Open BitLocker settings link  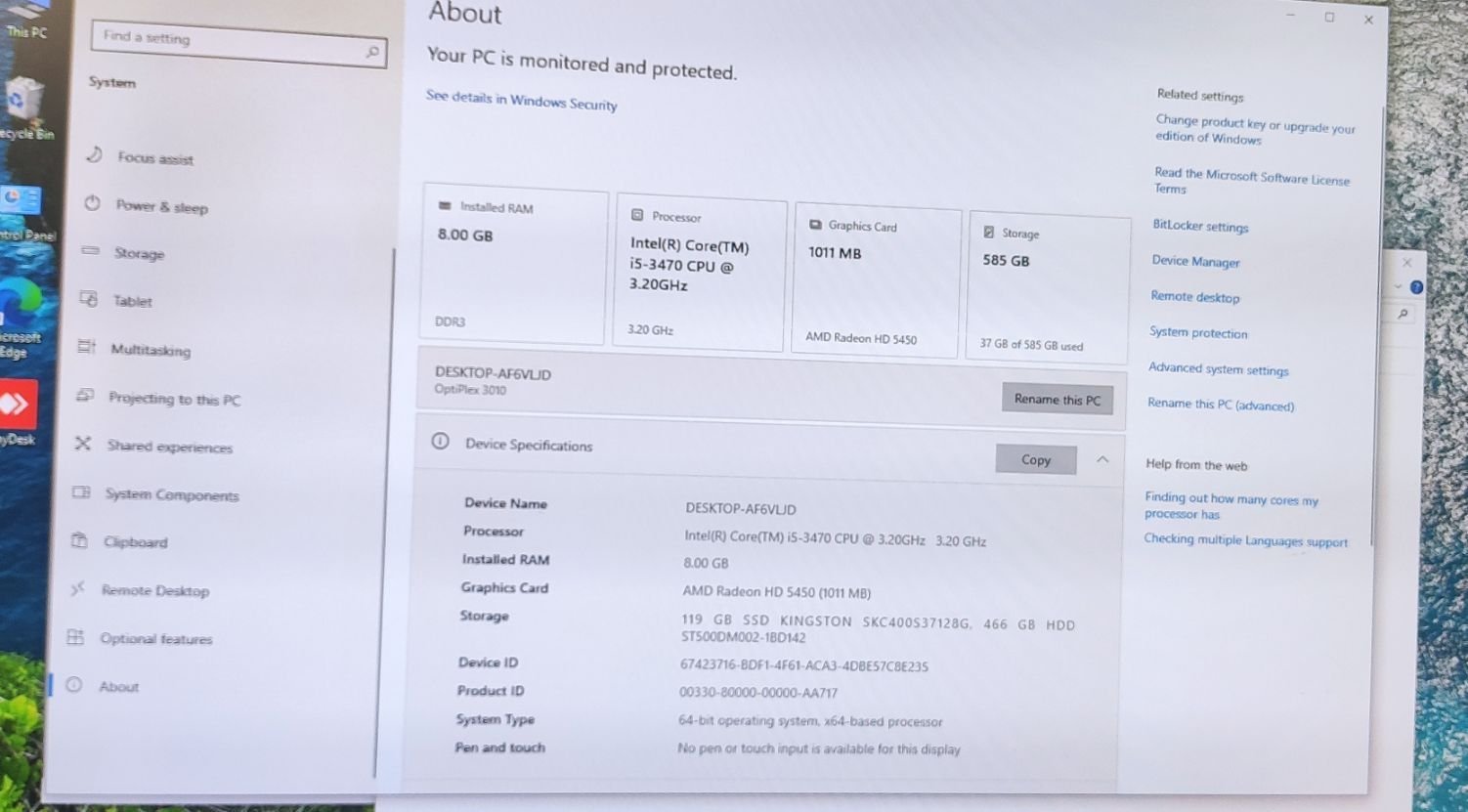pos(1200,226)
